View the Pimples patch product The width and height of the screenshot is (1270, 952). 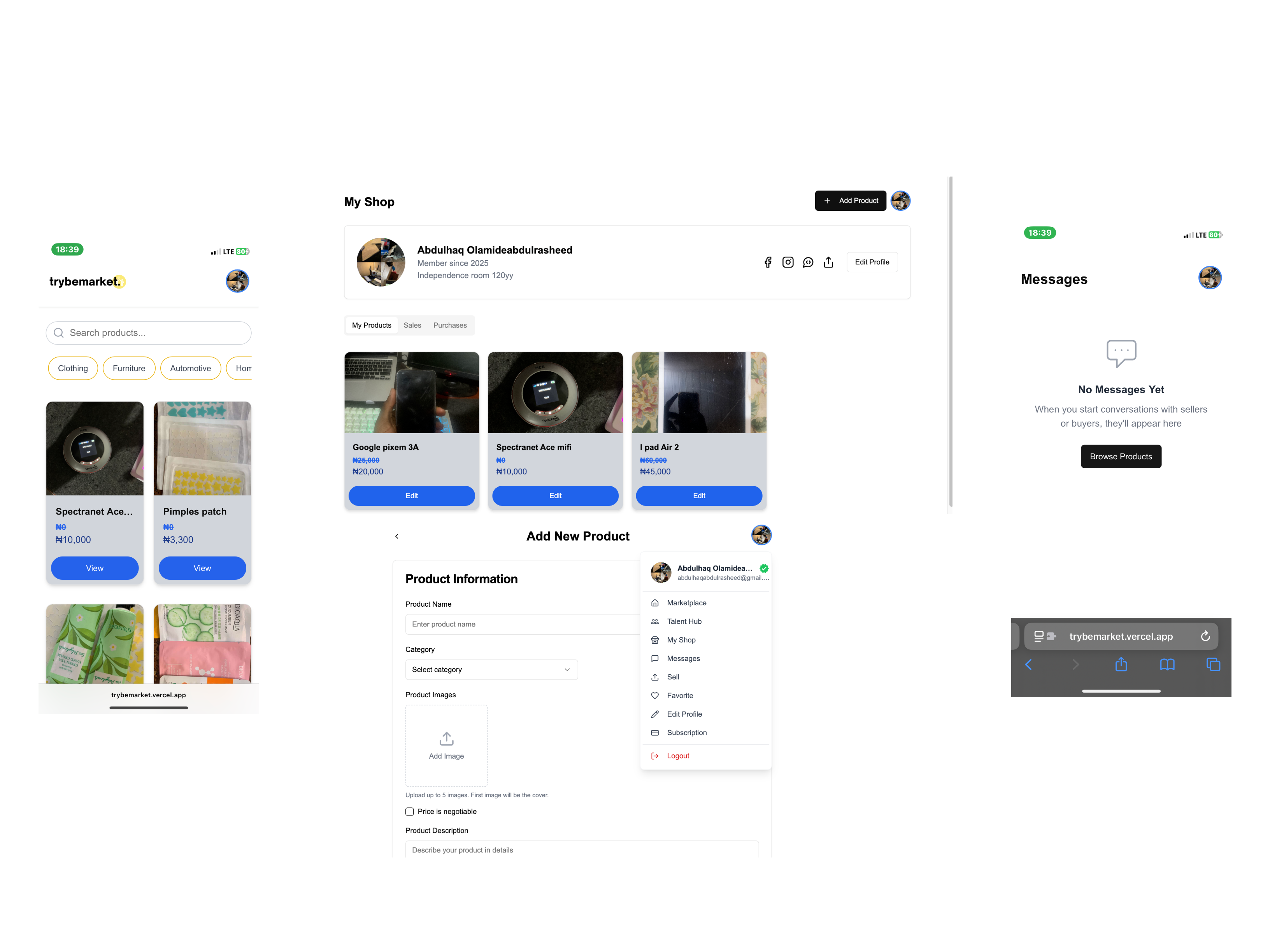click(202, 568)
